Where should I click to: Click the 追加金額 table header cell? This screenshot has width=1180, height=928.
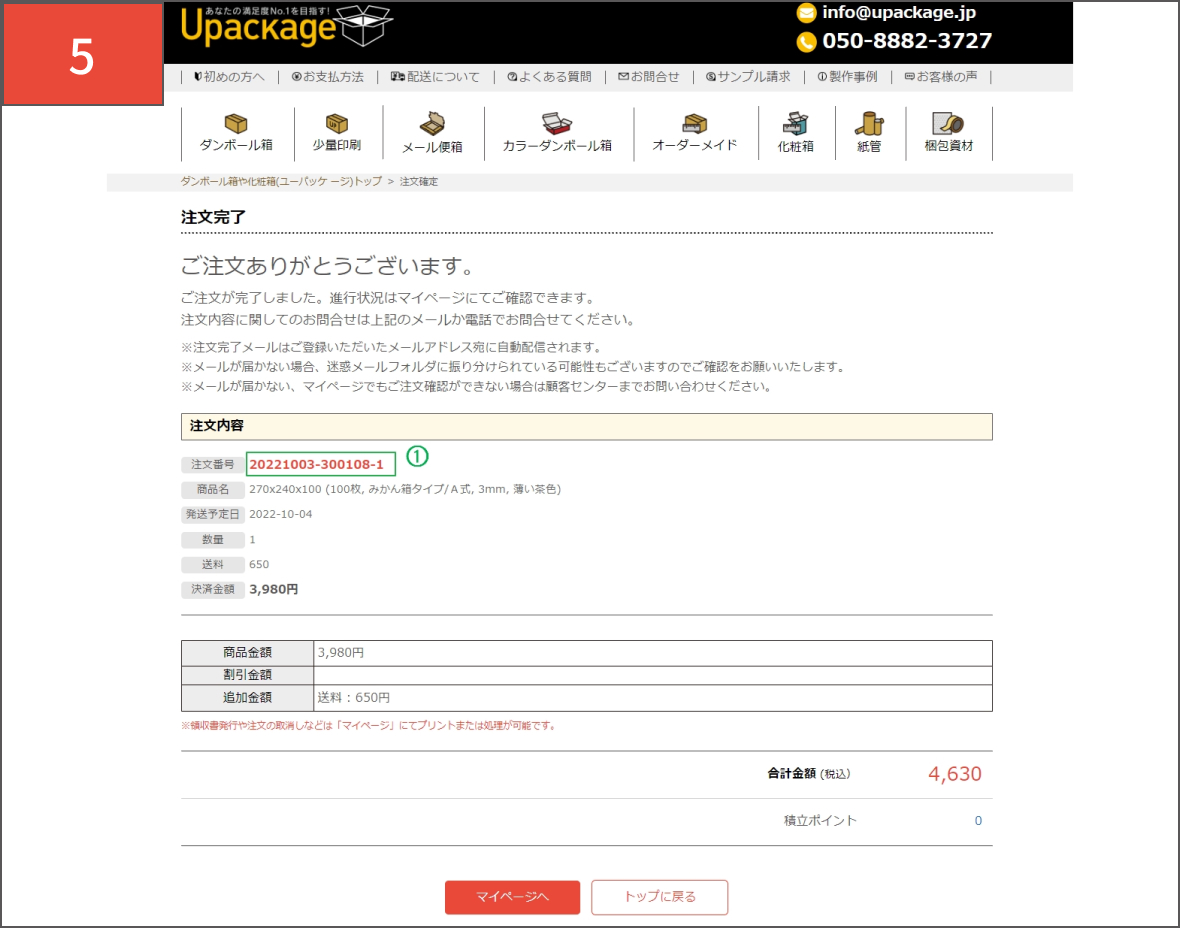(x=248, y=698)
